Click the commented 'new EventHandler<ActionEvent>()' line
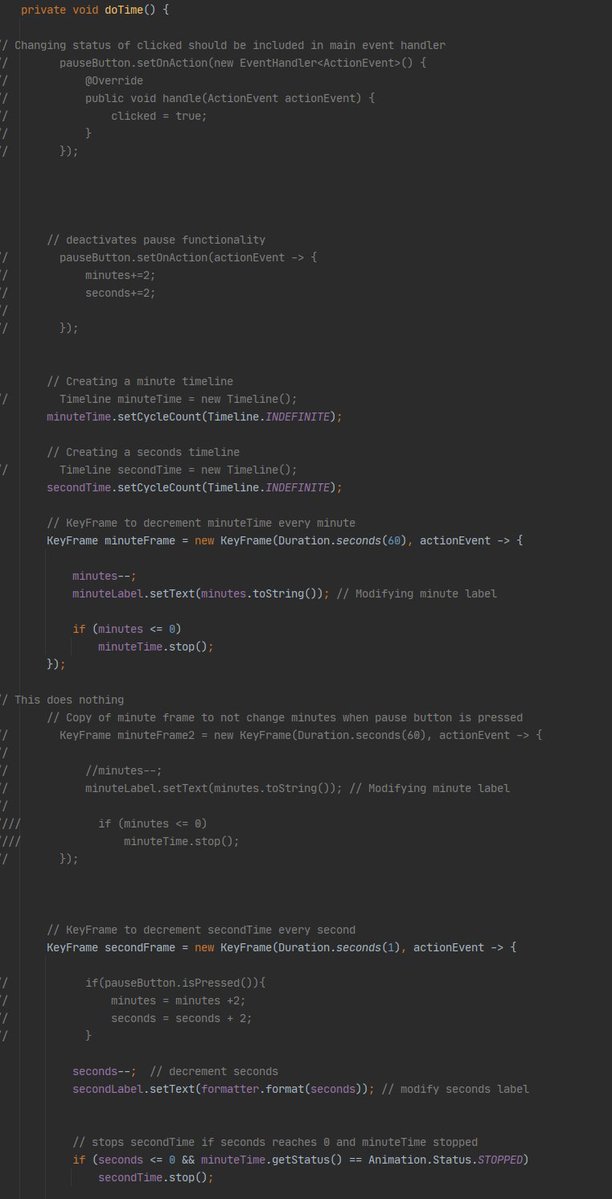Image resolution: width=612 pixels, height=1199 pixels. [243, 63]
